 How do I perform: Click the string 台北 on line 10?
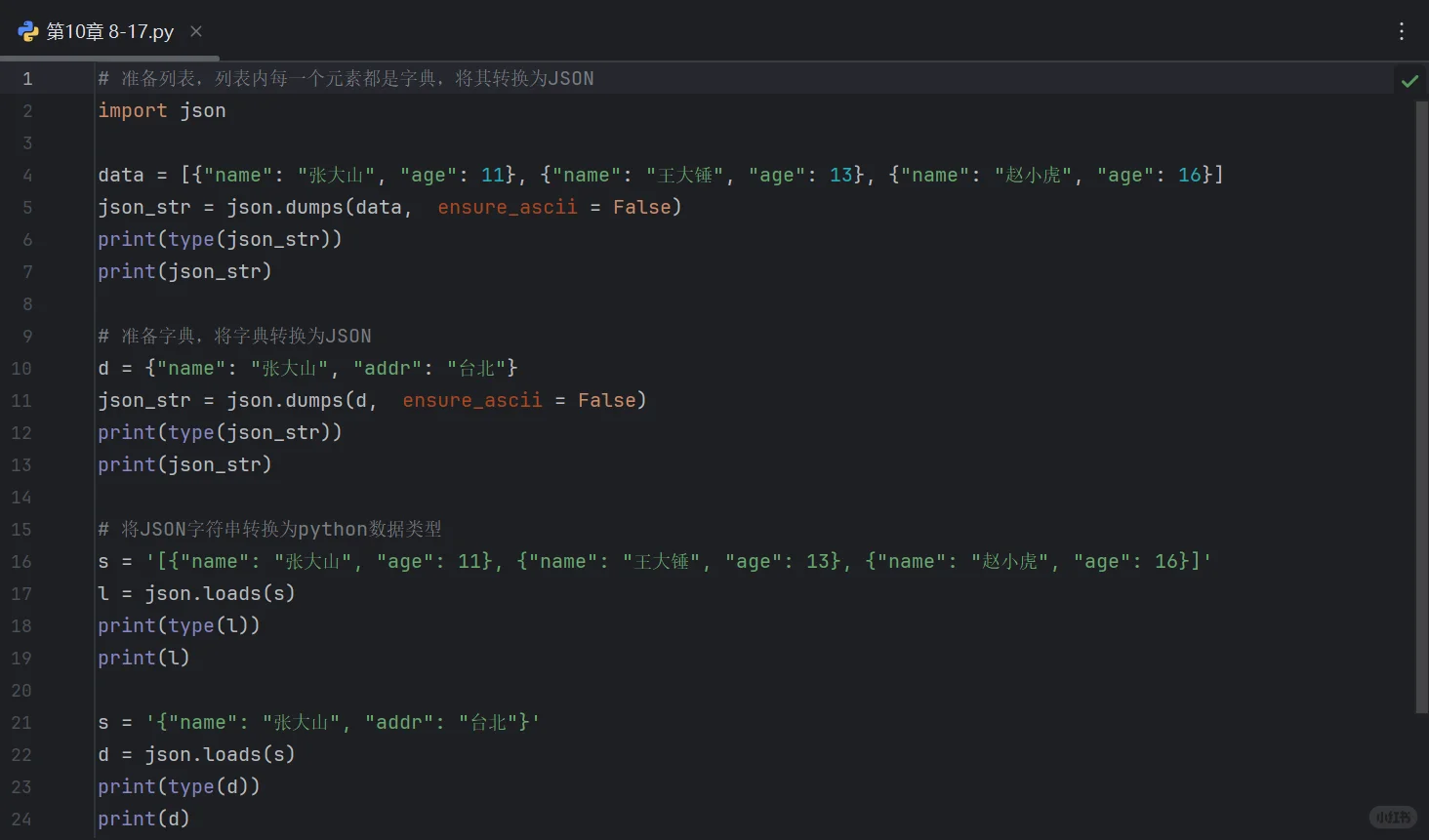click(x=478, y=368)
